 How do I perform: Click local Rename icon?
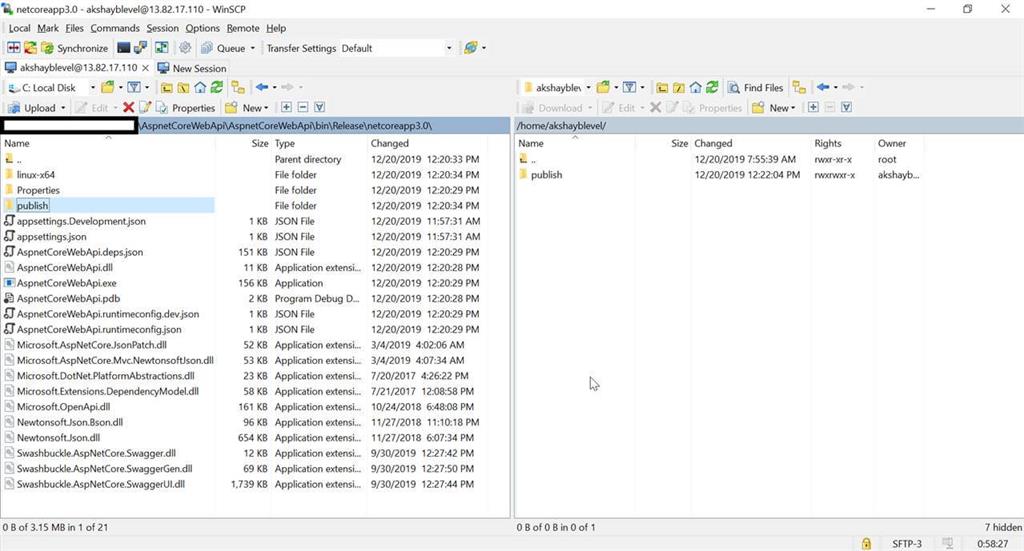145,108
